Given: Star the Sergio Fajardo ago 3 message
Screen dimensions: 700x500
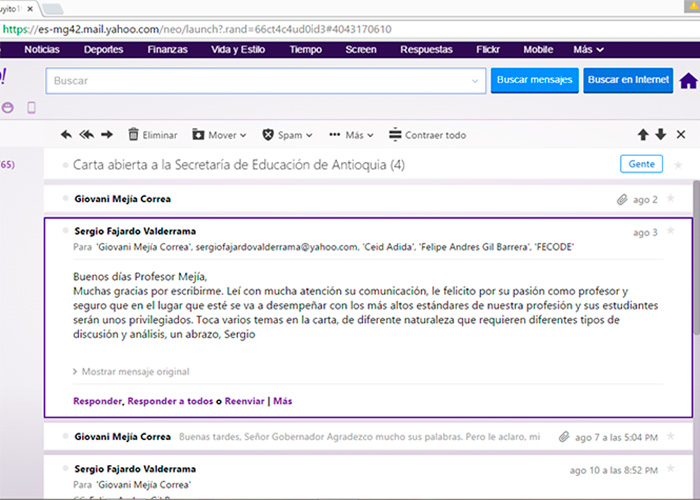Looking at the screenshot, I should [671, 231].
